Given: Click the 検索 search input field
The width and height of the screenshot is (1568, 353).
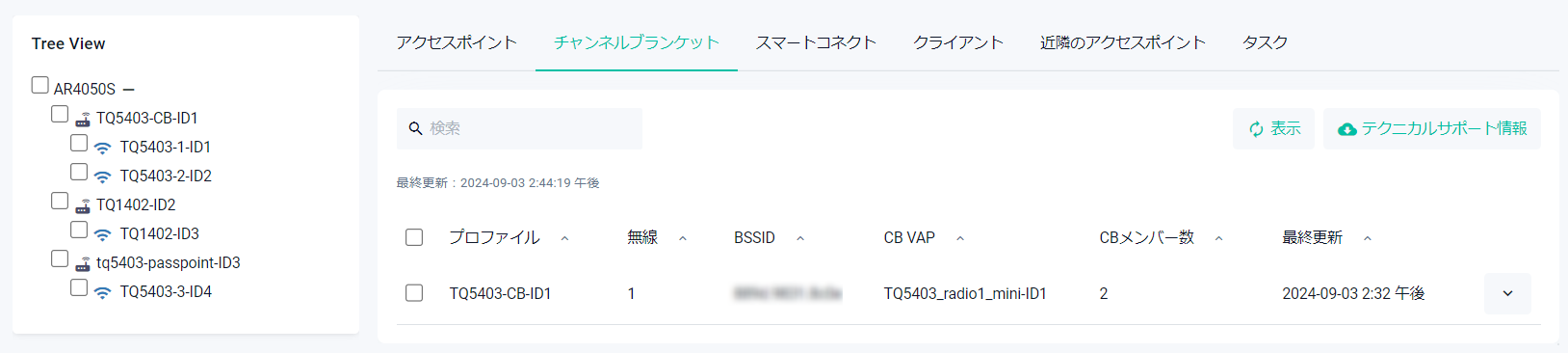Looking at the screenshot, I should click(519, 128).
